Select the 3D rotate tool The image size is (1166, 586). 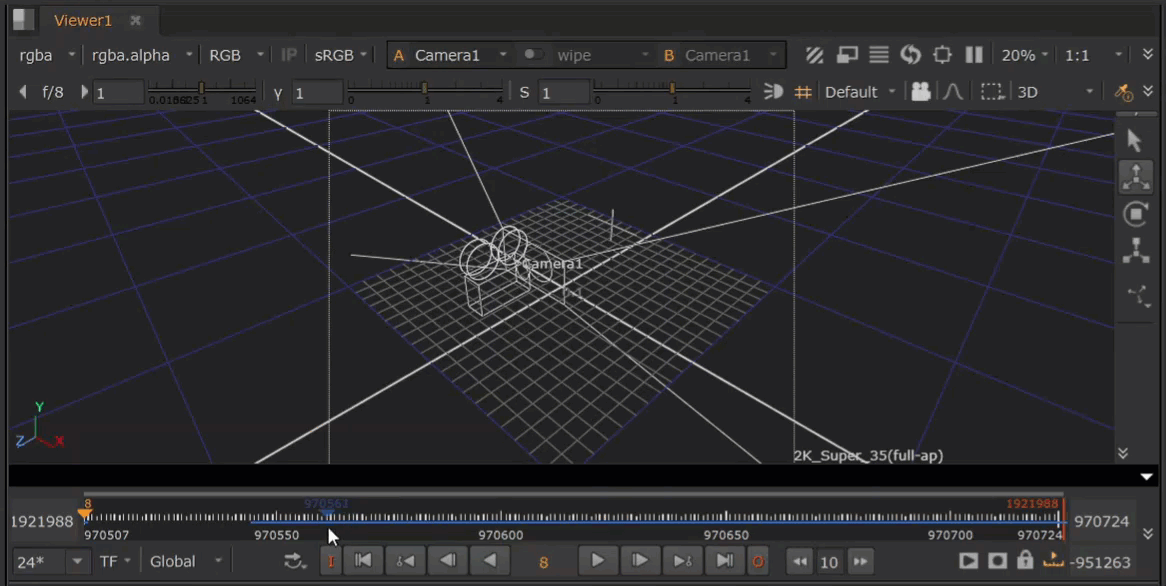(x=1136, y=213)
